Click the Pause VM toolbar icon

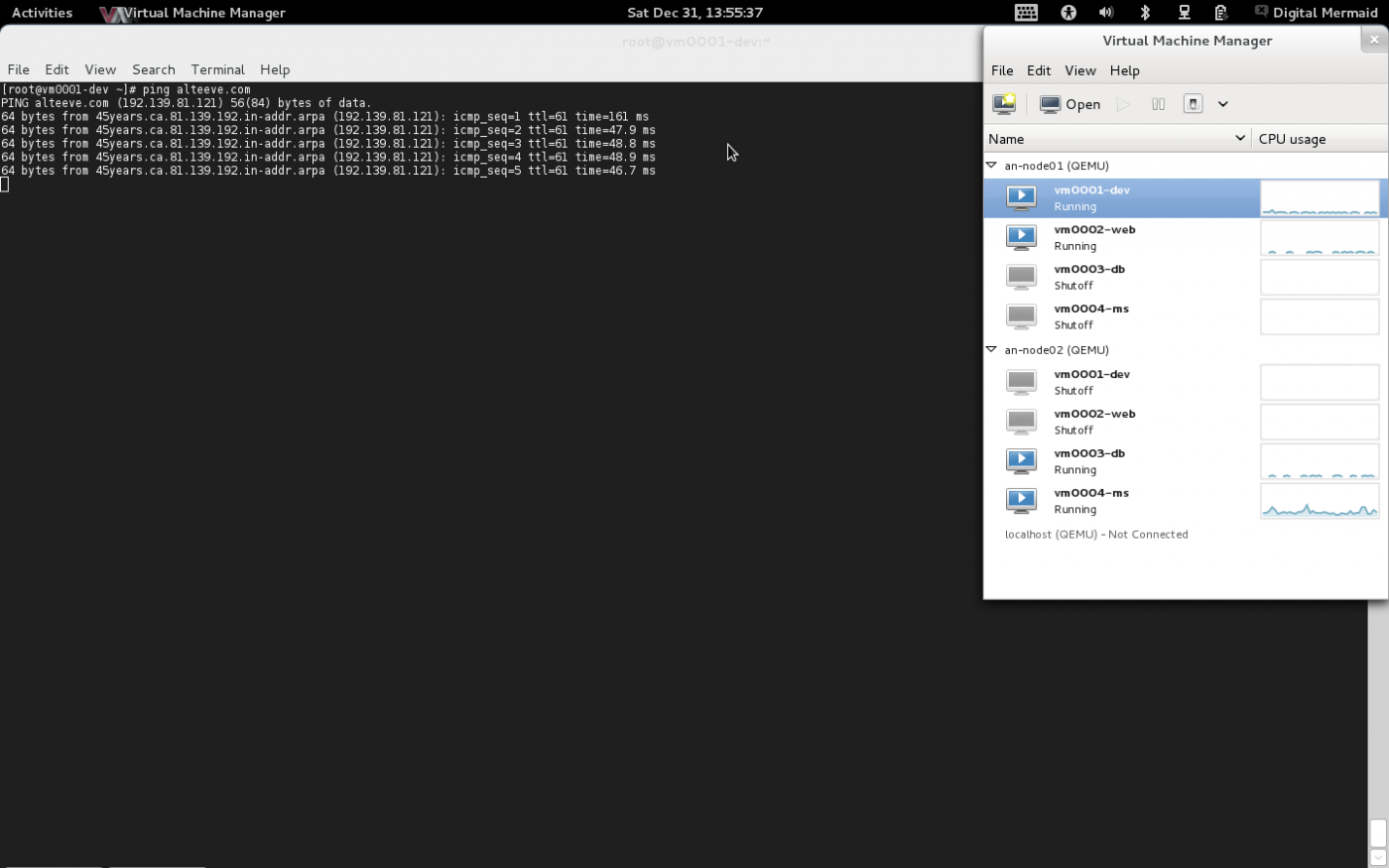1158,104
